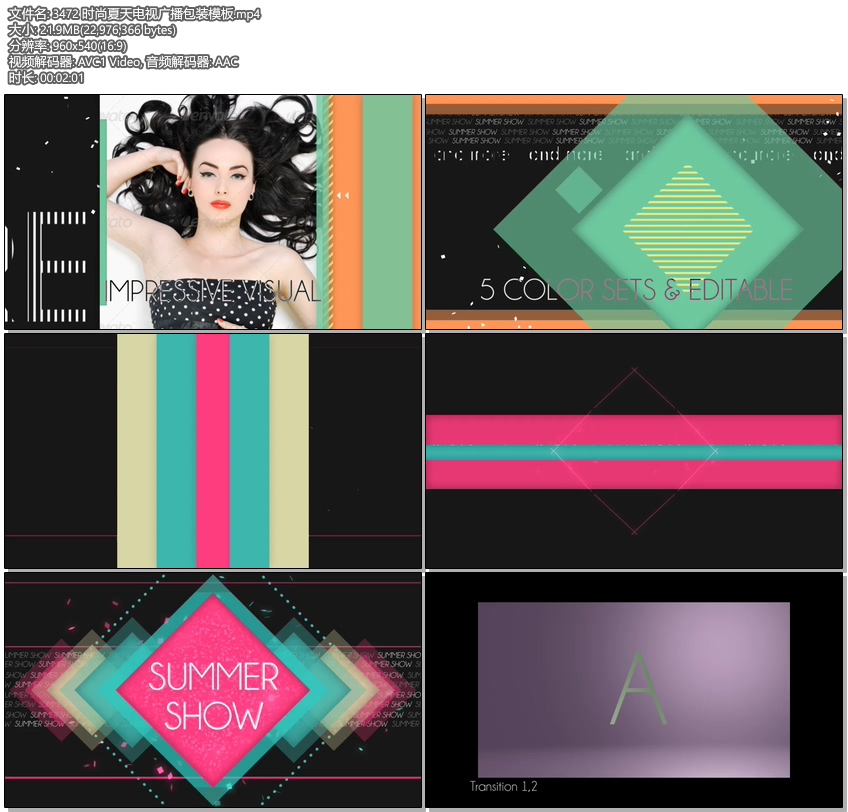Open the "SUMMER SHOW" title thumbnail
This screenshot has width=848, height=812.
213,690
